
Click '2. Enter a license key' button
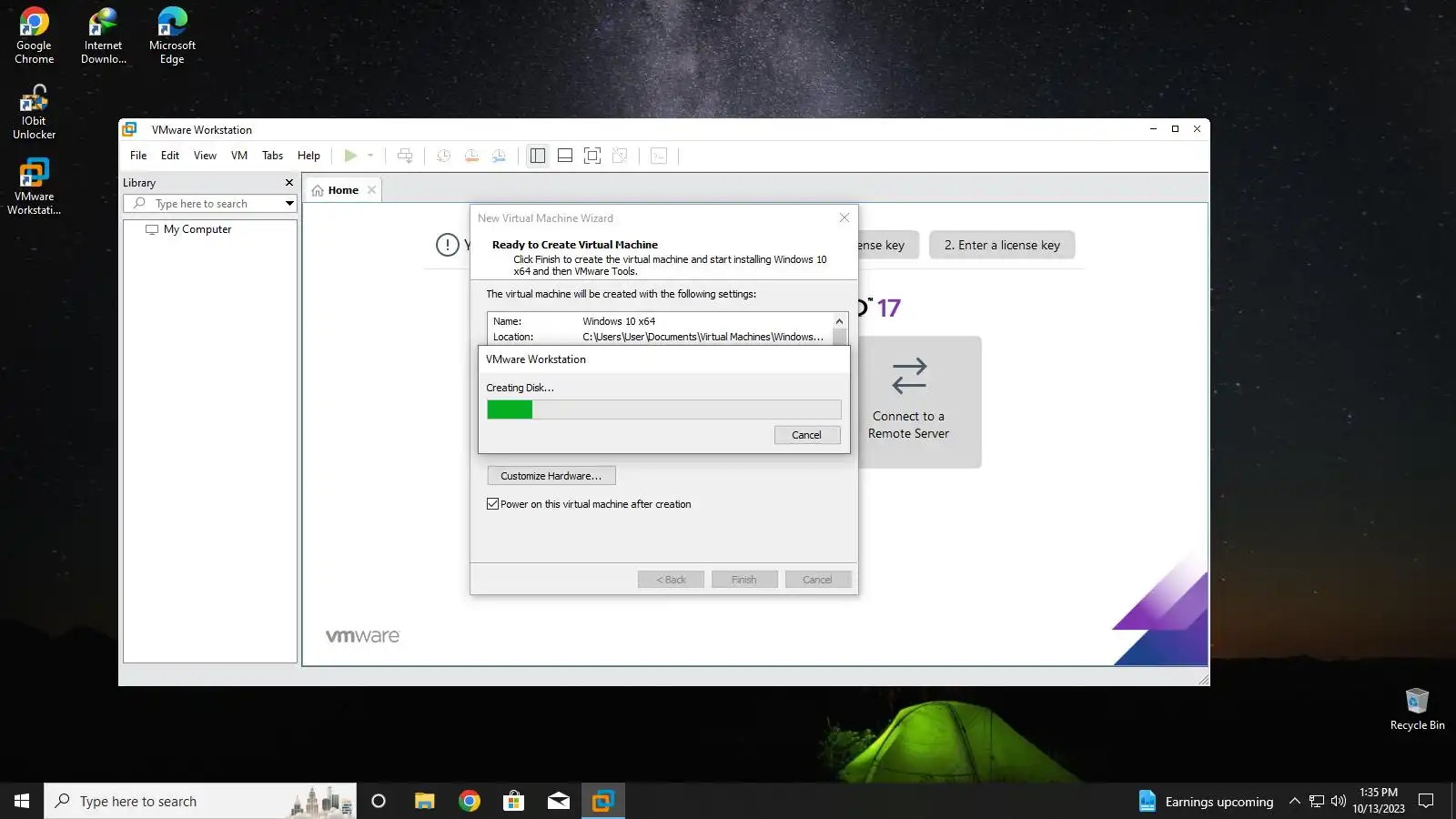point(1002,245)
